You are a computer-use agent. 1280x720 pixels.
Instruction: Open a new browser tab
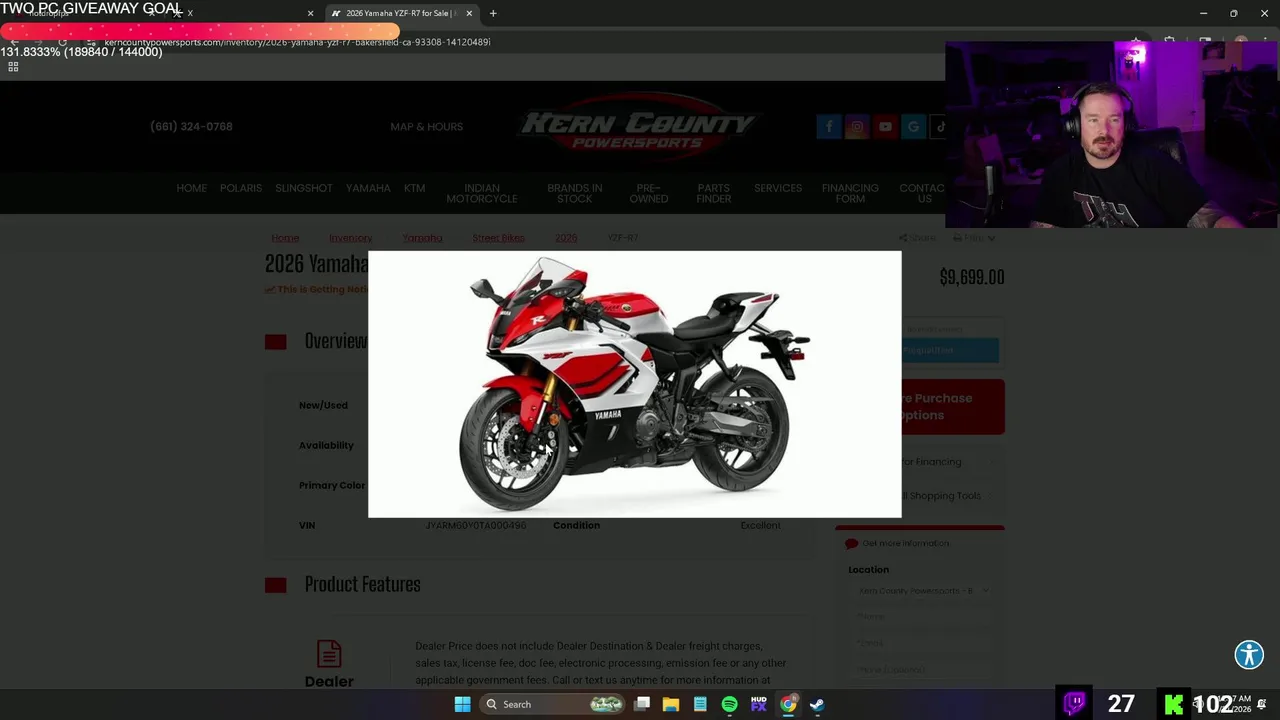pyautogui.click(x=493, y=13)
